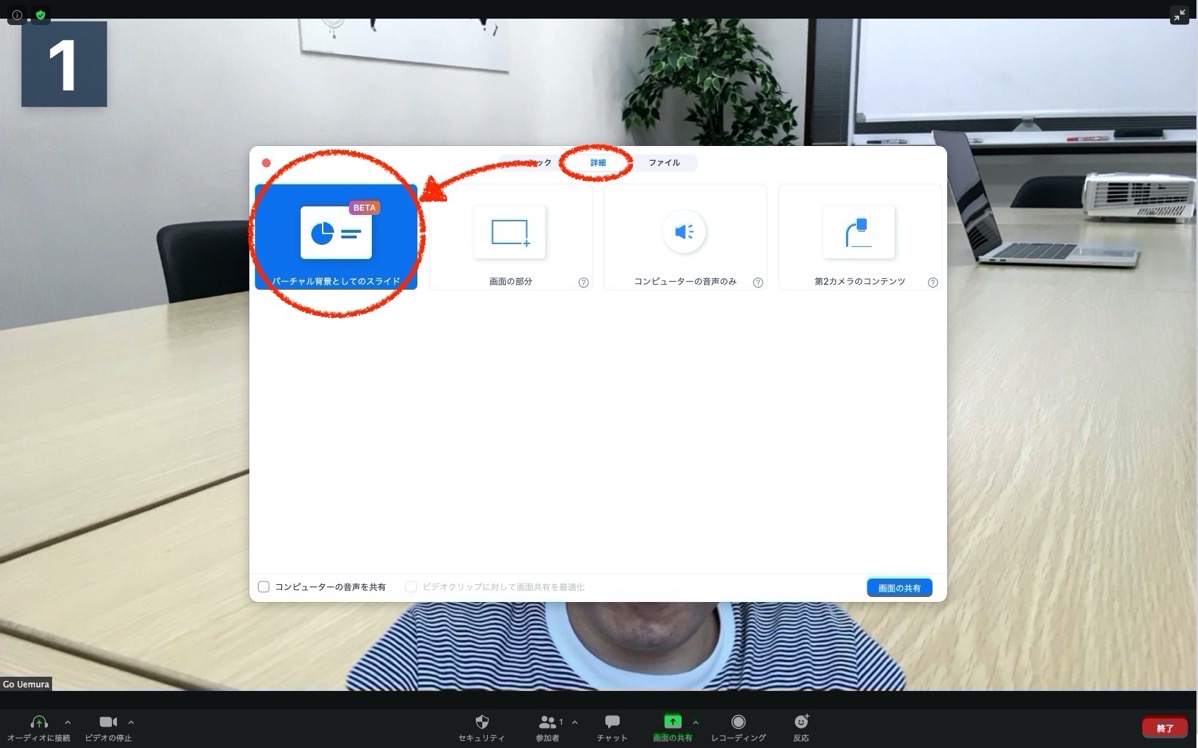Open meeting info icon at top-left
The image size is (1198, 748).
point(17,15)
